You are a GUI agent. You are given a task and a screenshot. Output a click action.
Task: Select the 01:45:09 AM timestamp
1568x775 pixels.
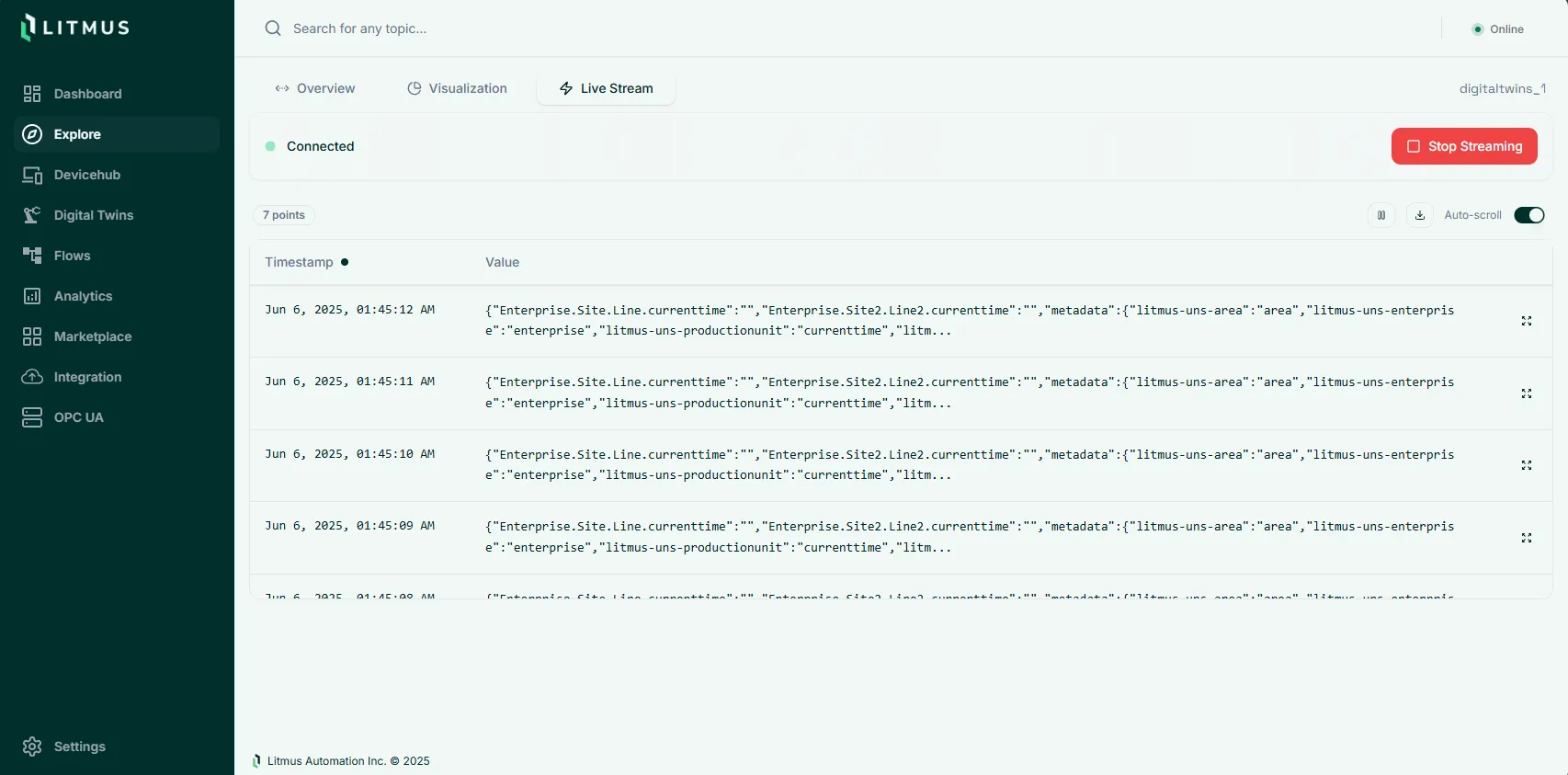(x=350, y=526)
